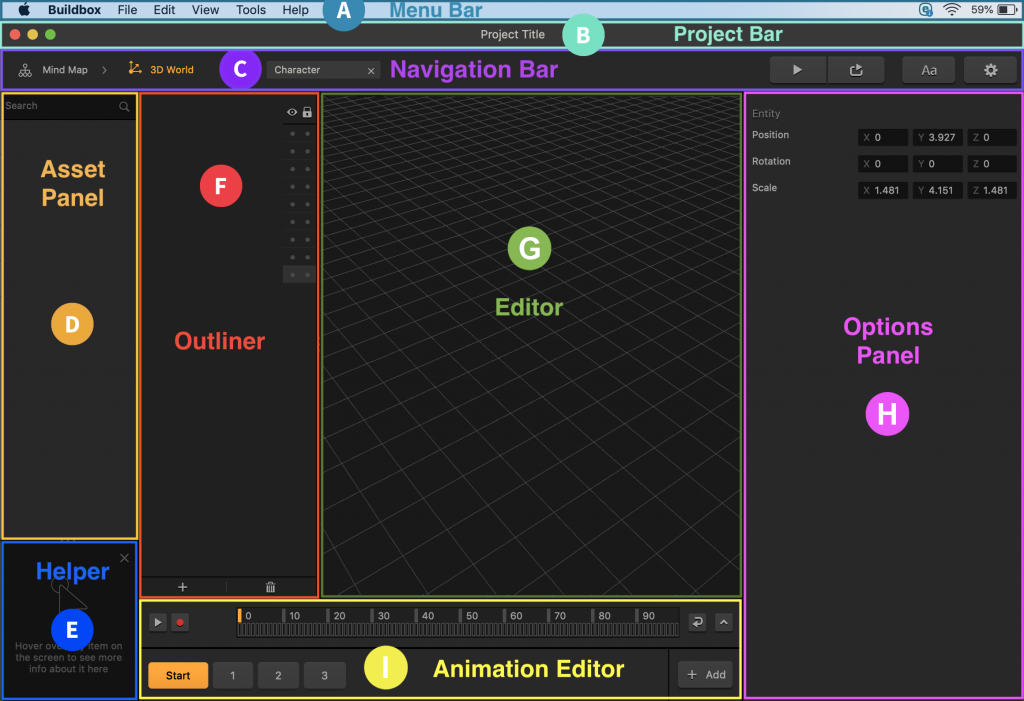
Task: Toggle the eye visibility column header
Action: click(292, 113)
